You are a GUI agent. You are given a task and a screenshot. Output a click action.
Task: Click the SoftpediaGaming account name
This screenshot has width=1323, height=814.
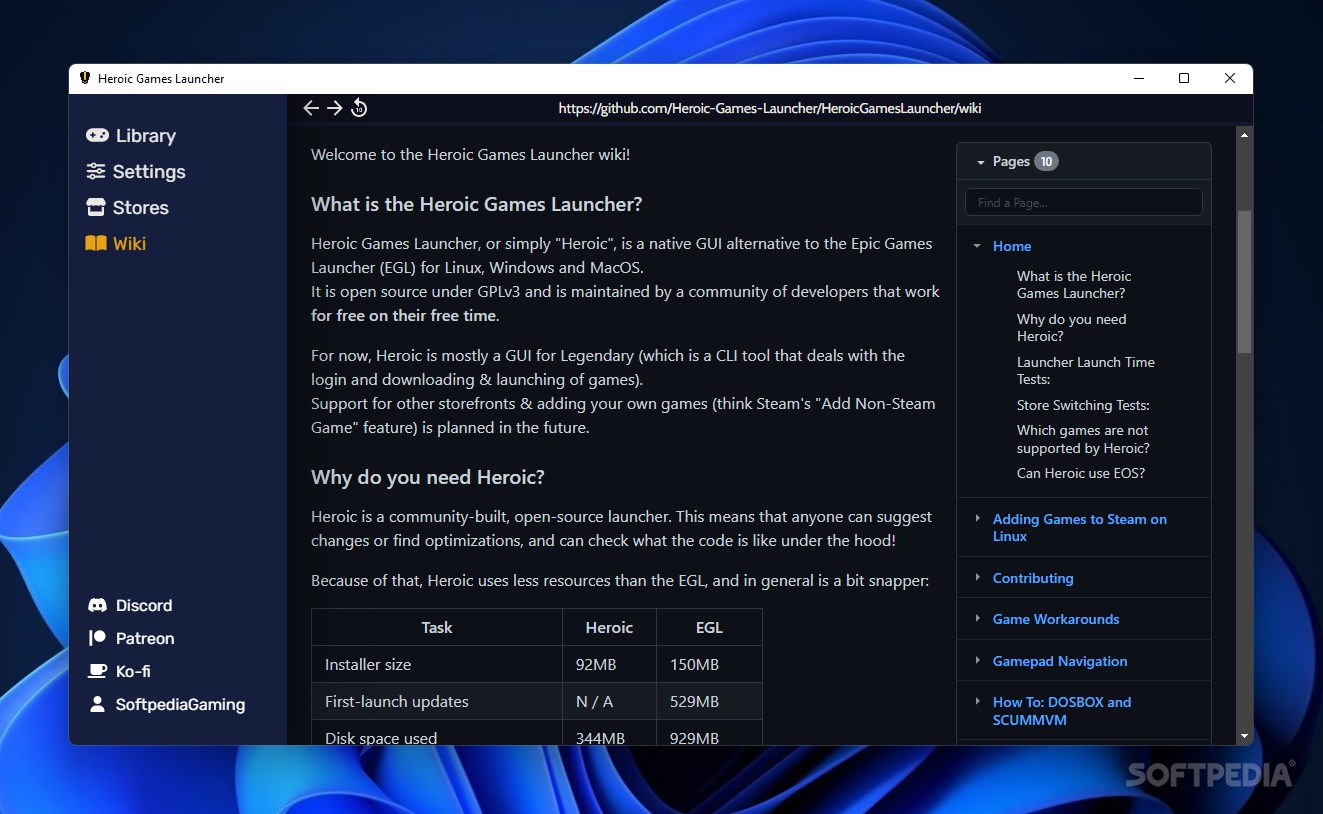tap(180, 704)
